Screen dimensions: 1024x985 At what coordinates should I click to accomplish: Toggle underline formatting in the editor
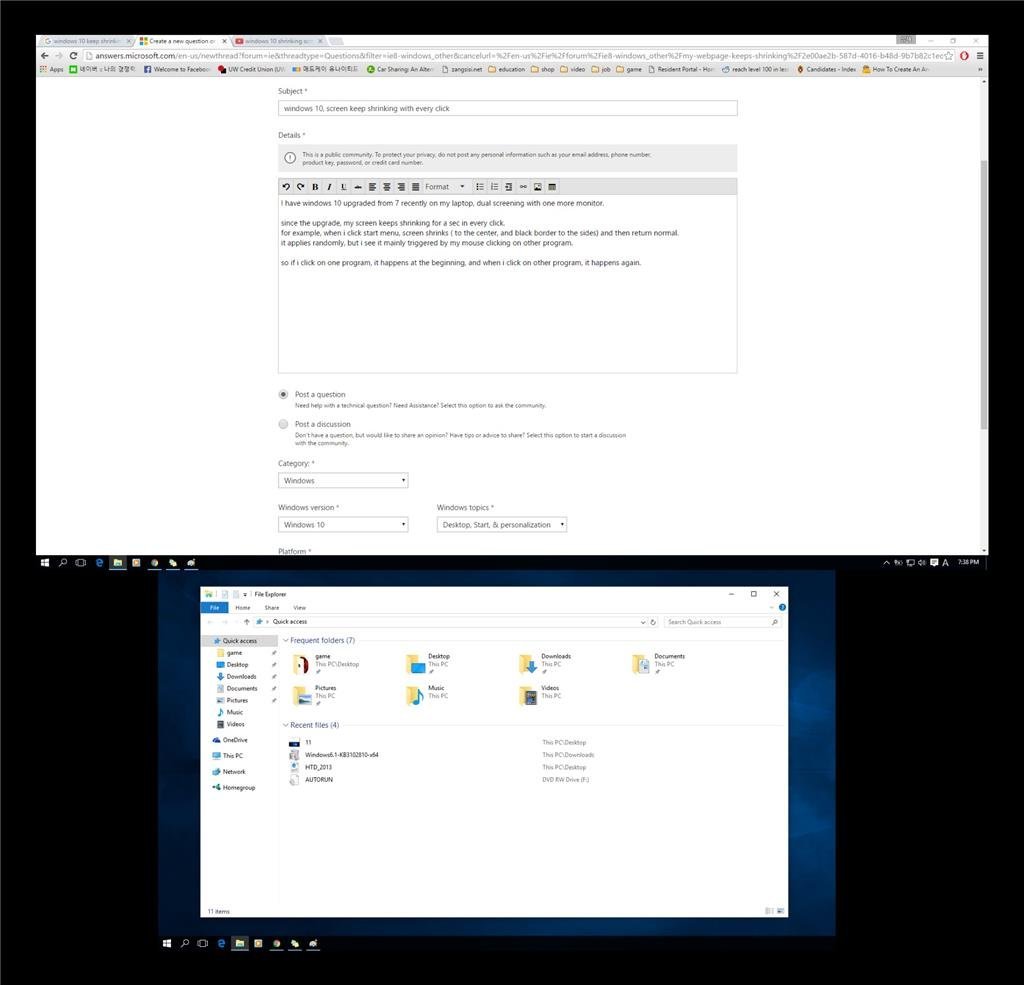[344, 187]
